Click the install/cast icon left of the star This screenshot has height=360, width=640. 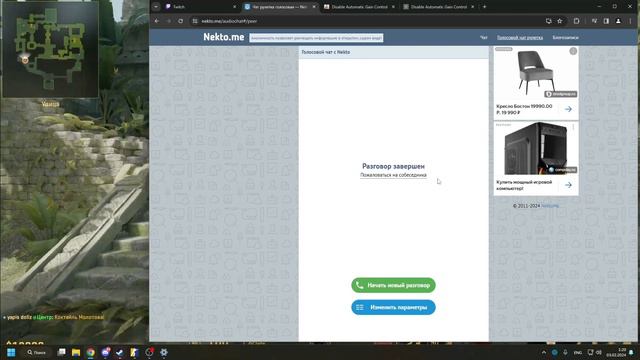click(549, 21)
